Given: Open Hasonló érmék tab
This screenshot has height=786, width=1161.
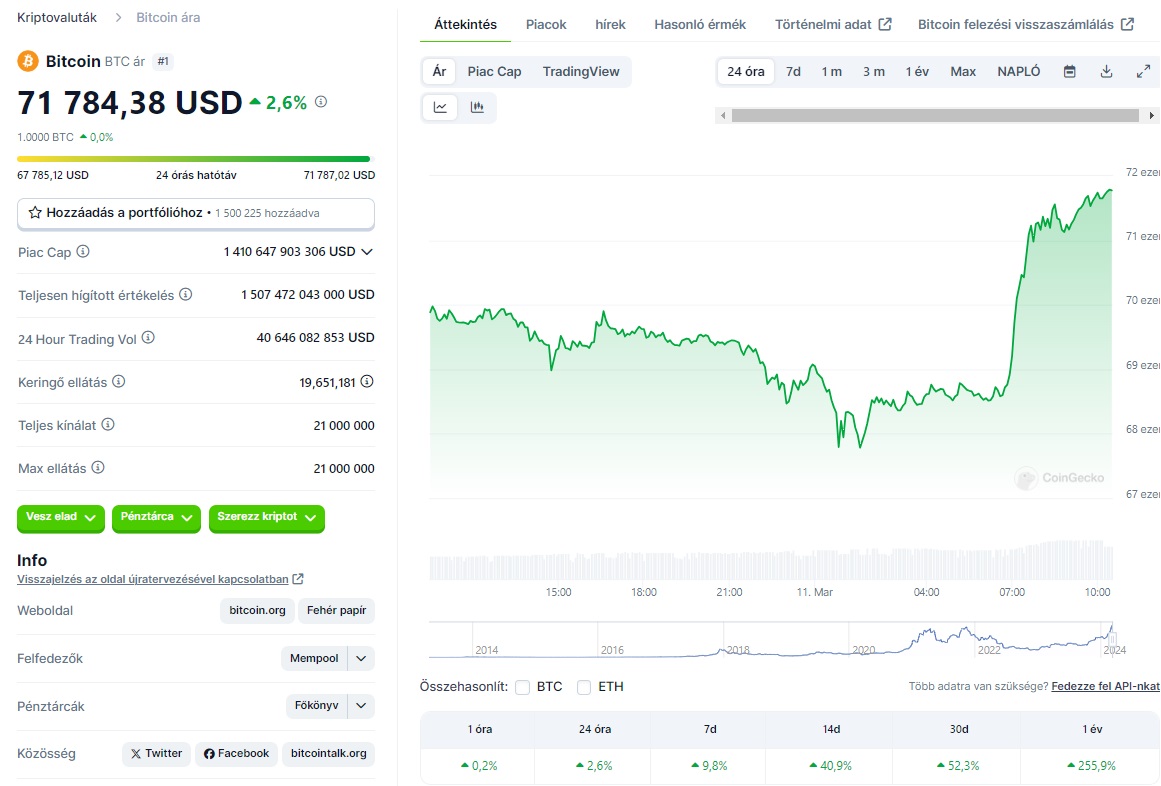Looking at the screenshot, I should coord(700,24).
